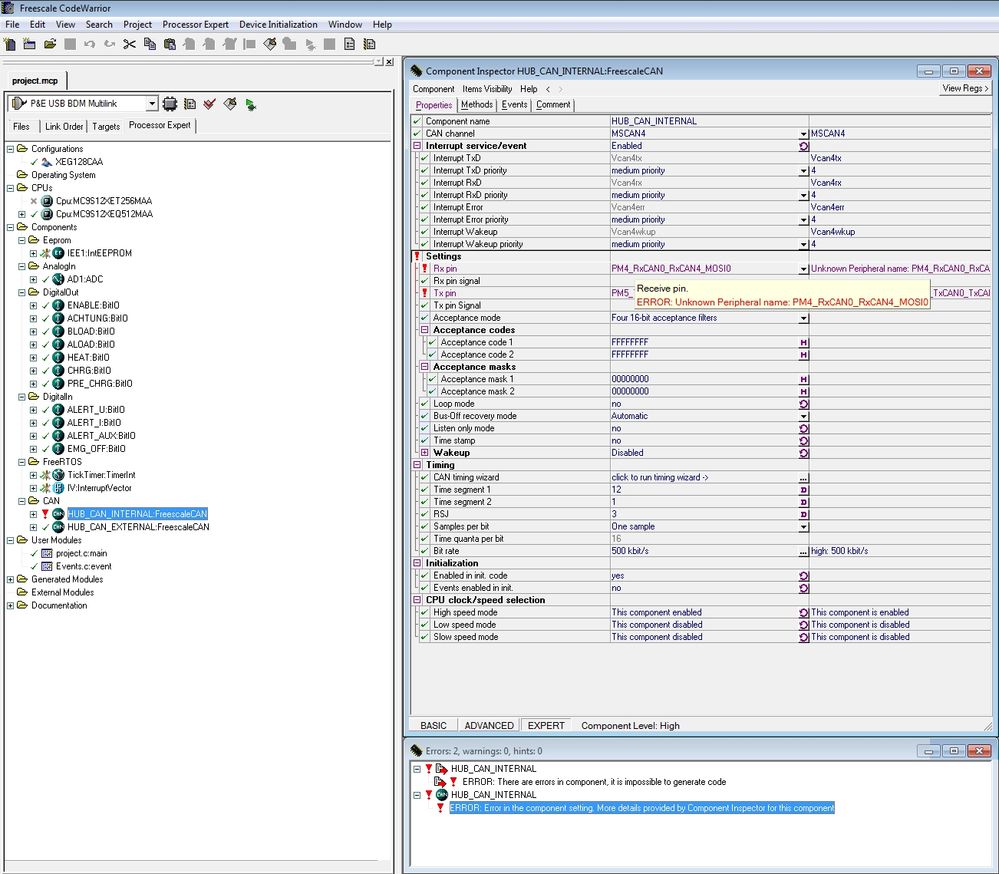Toggle checkmark beside HUB_CAN_EXTERNAL:FreescaleCAN
Screen dimensions: 999x874
pos(46,527)
